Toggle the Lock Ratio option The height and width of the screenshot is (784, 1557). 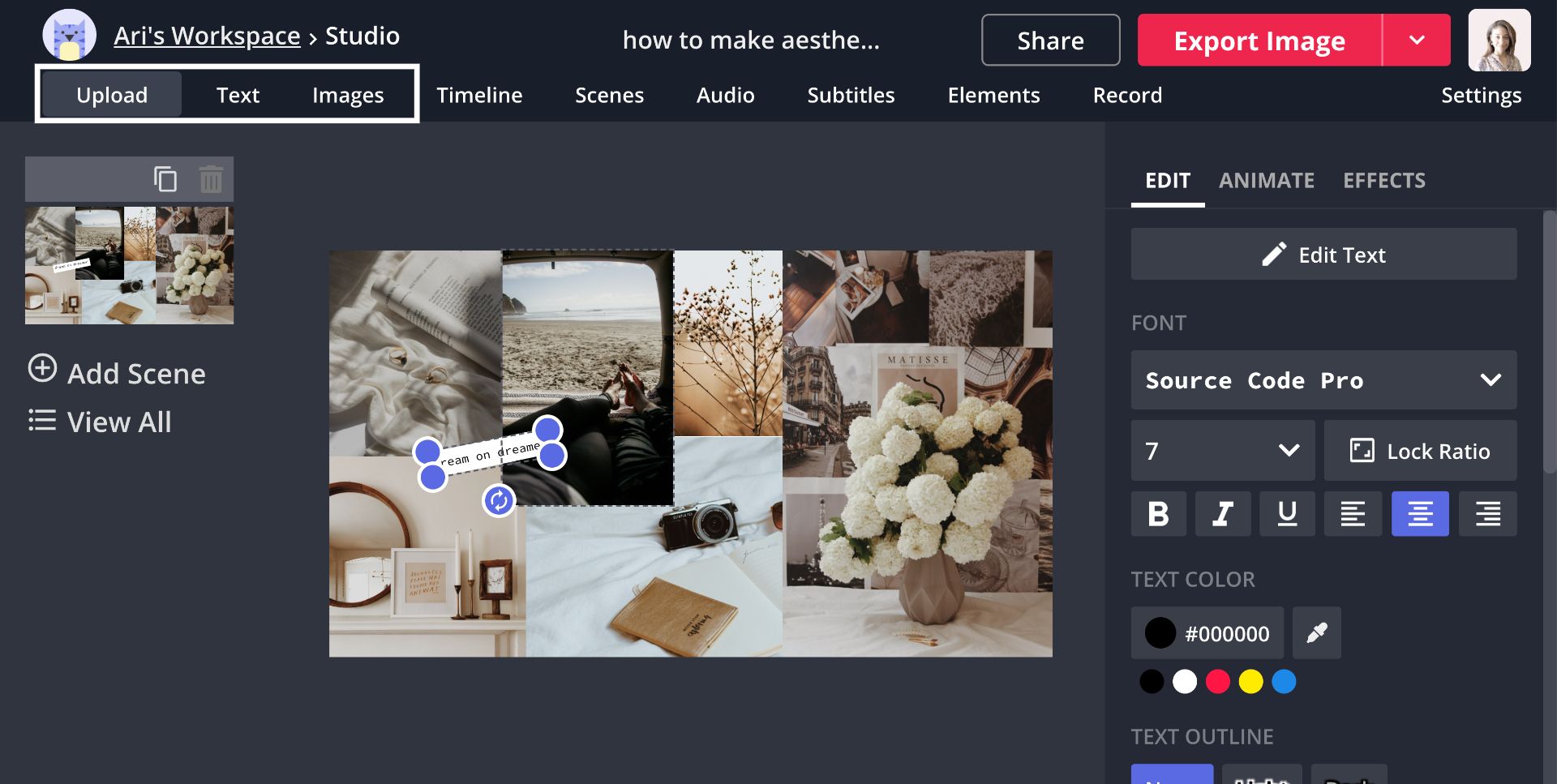click(1420, 451)
